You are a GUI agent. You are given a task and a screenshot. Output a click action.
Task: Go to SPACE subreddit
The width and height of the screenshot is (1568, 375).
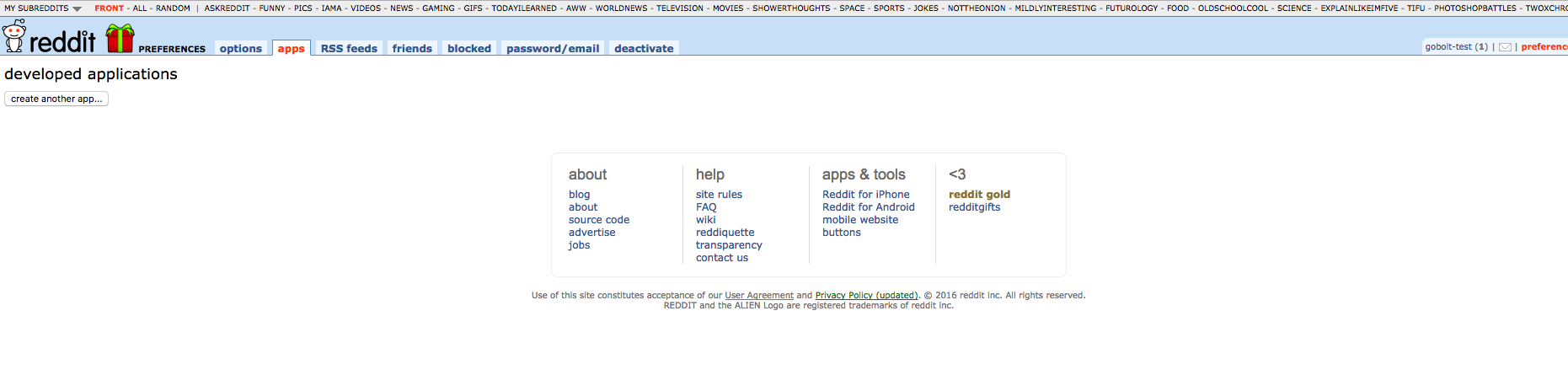852,8
